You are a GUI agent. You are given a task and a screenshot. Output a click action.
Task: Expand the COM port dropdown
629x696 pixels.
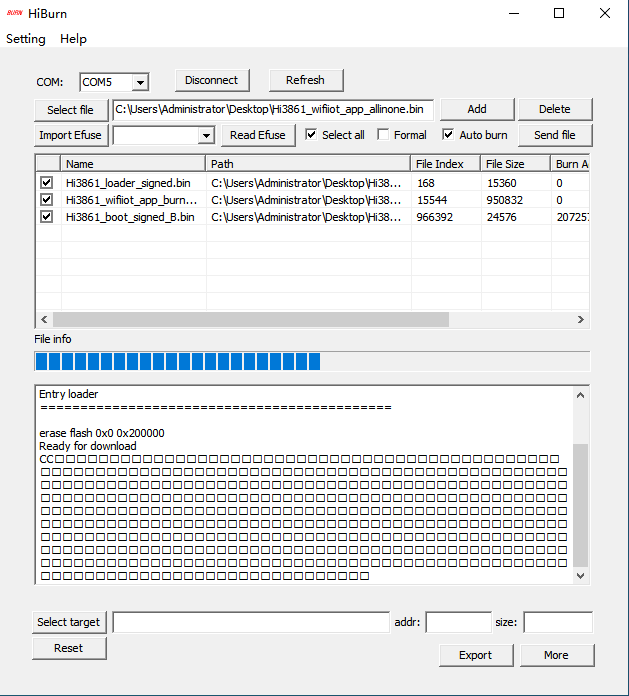[140, 83]
